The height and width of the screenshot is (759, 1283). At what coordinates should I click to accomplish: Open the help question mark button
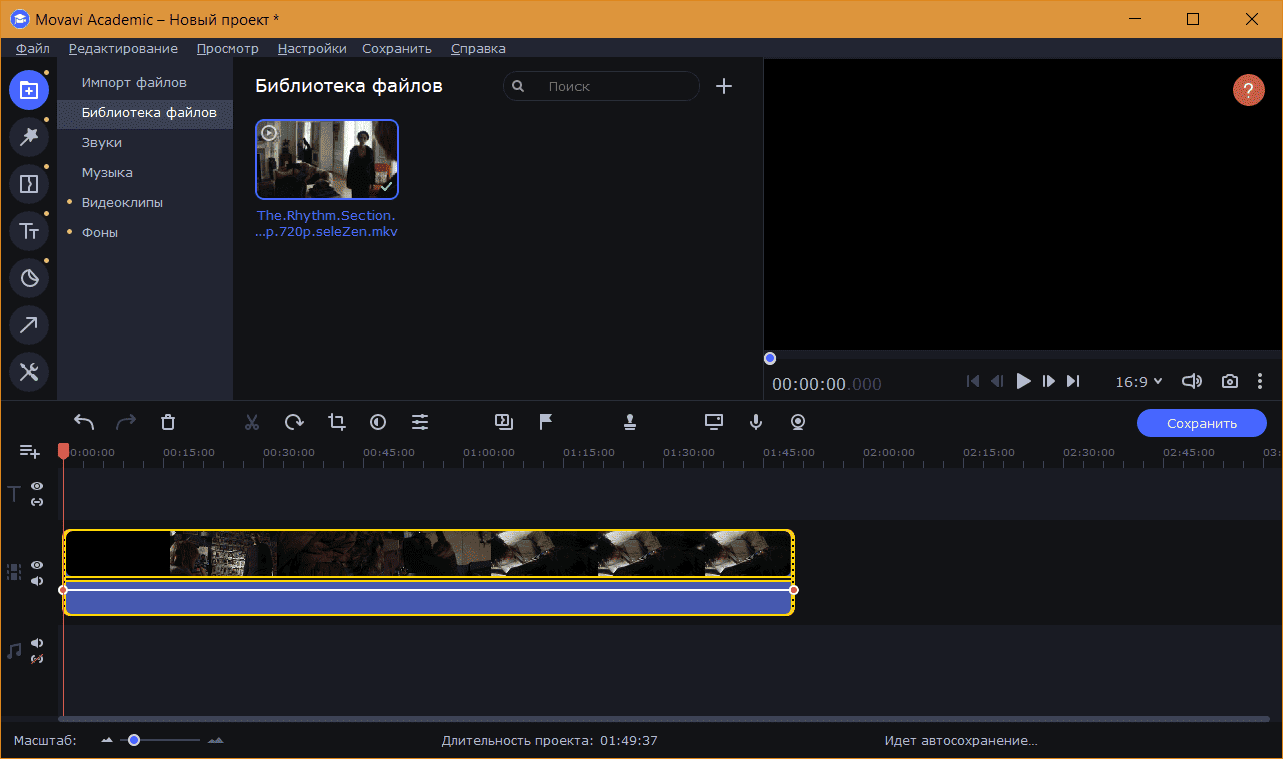pos(1248,90)
